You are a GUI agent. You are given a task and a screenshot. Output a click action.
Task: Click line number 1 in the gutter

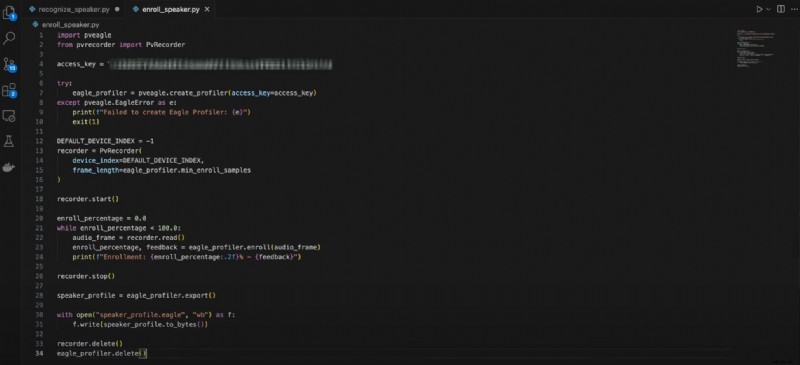pos(41,35)
